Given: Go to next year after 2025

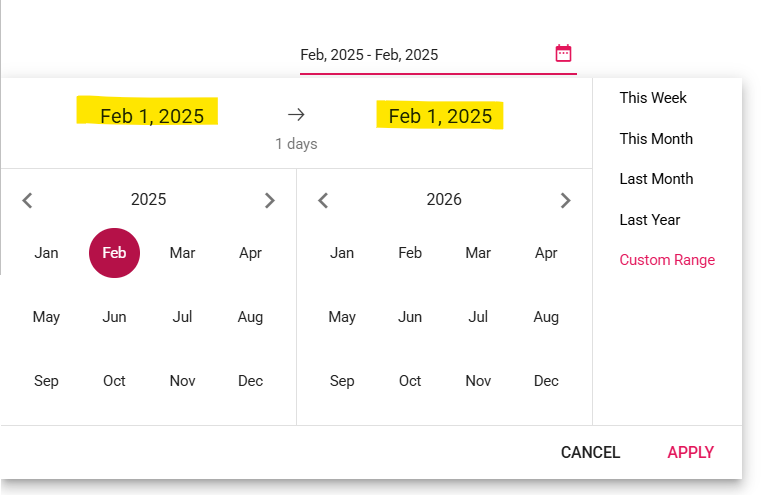Looking at the screenshot, I should click(269, 200).
